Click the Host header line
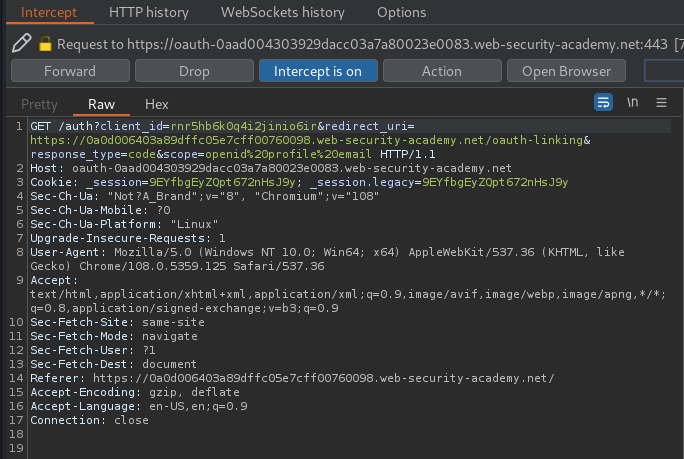The image size is (684, 459). point(270,168)
